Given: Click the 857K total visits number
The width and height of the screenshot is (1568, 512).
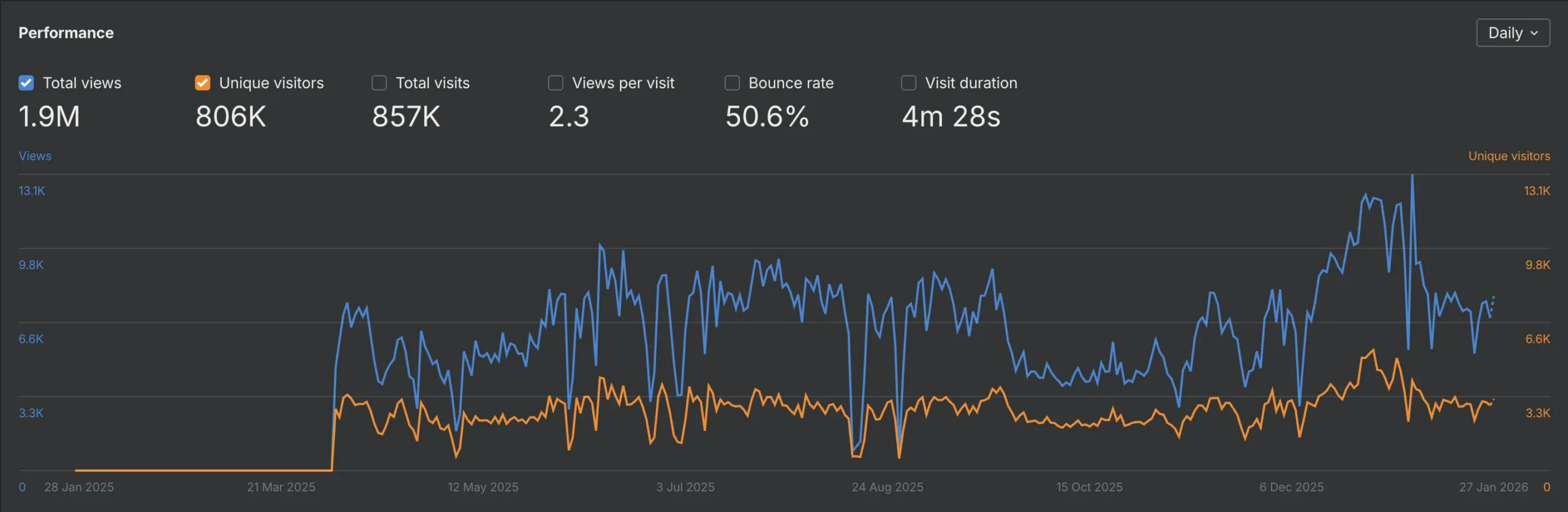Looking at the screenshot, I should tap(405, 116).
